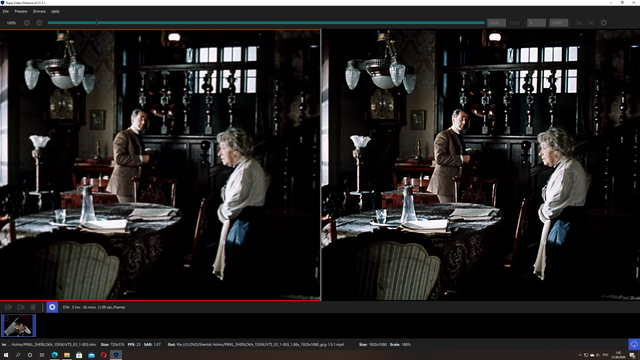Open the taskbar clock and date
640x360 pixels.
(x=618, y=355)
